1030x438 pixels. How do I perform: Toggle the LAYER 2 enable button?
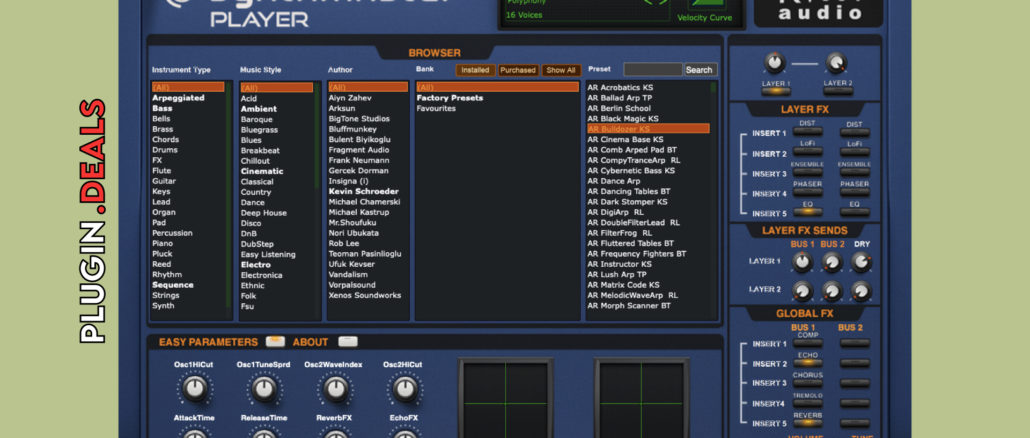(x=838, y=91)
